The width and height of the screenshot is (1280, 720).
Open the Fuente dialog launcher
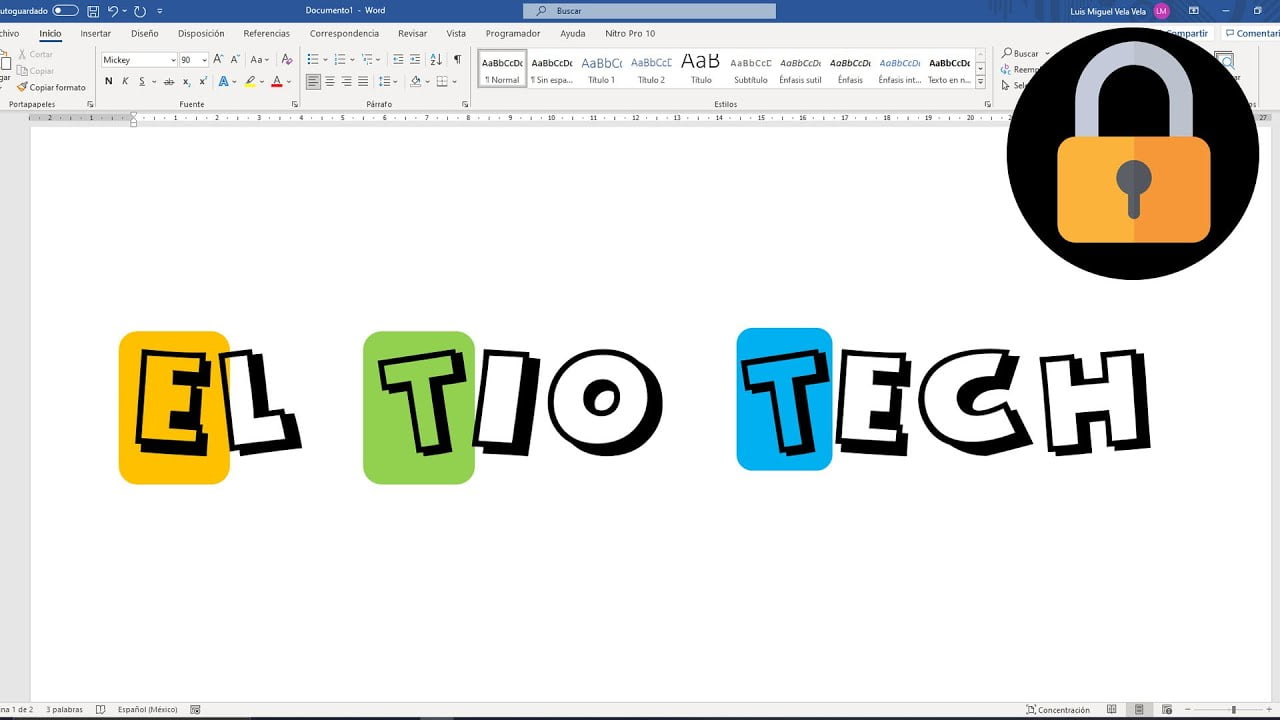(x=294, y=104)
